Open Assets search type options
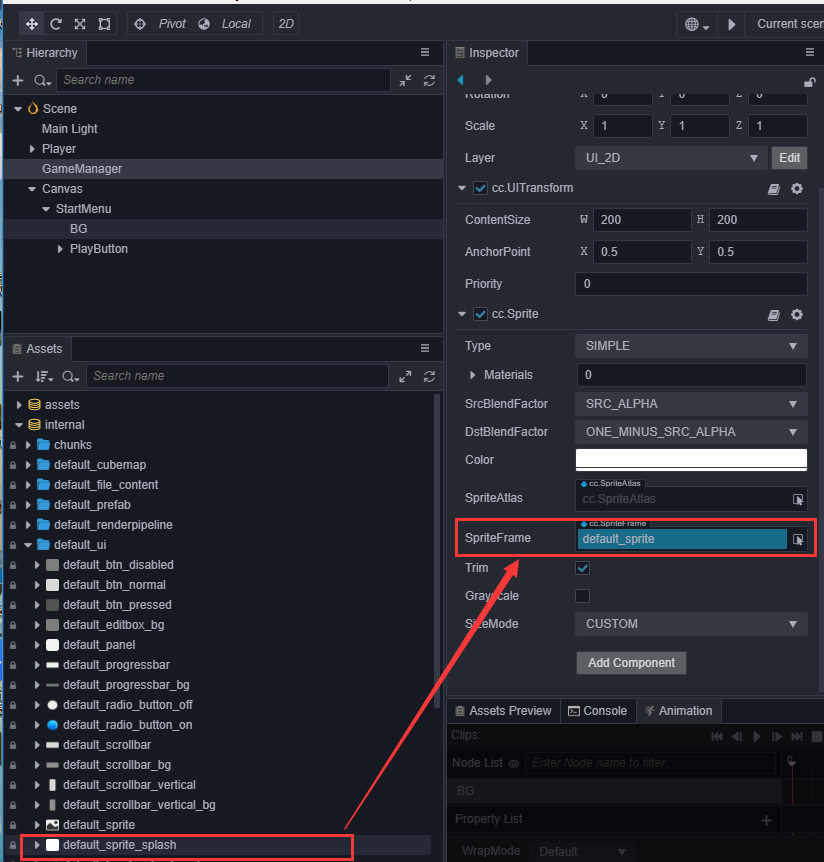This screenshot has height=862, width=824. coord(70,376)
